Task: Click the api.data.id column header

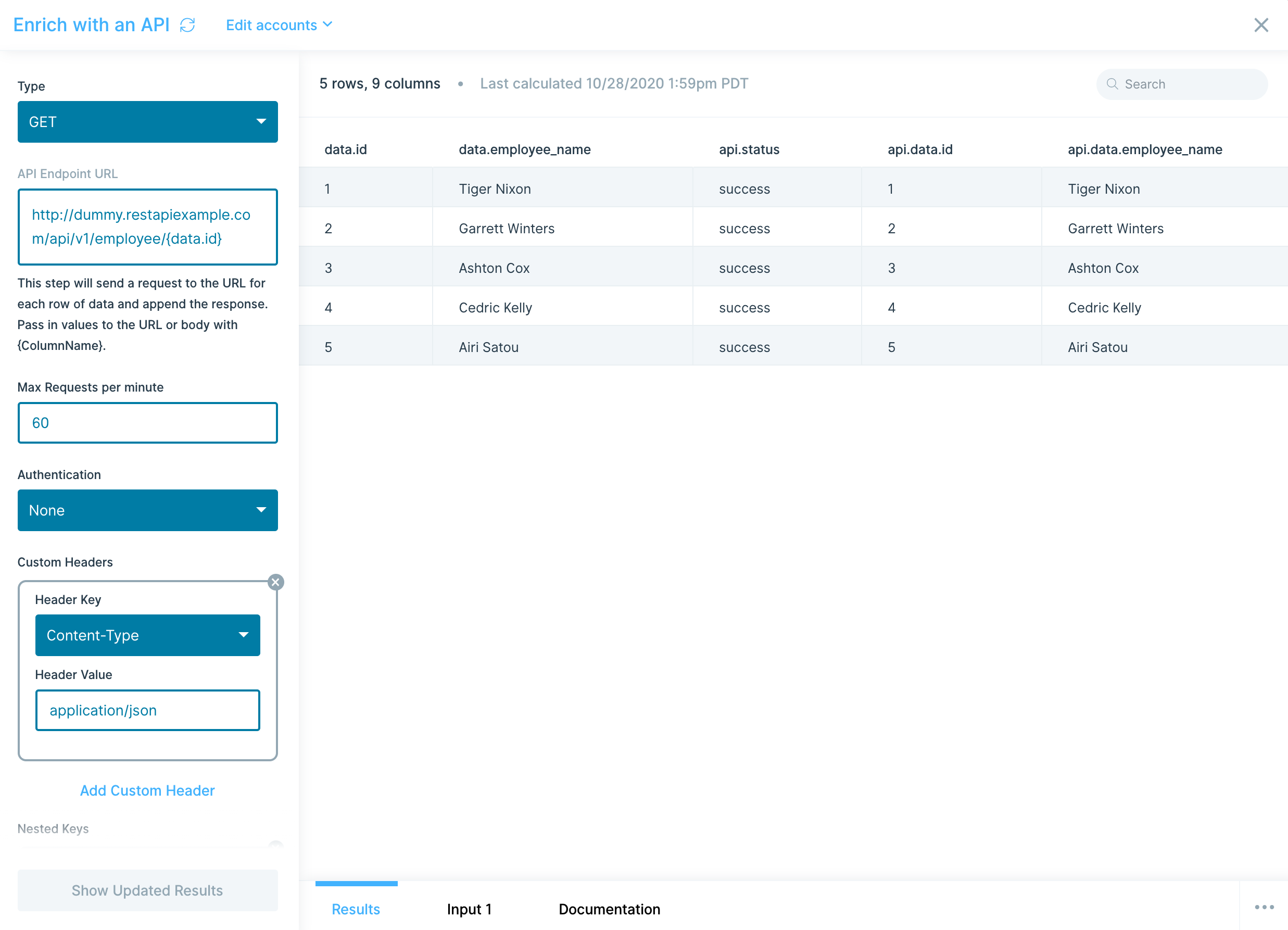Action: point(920,149)
